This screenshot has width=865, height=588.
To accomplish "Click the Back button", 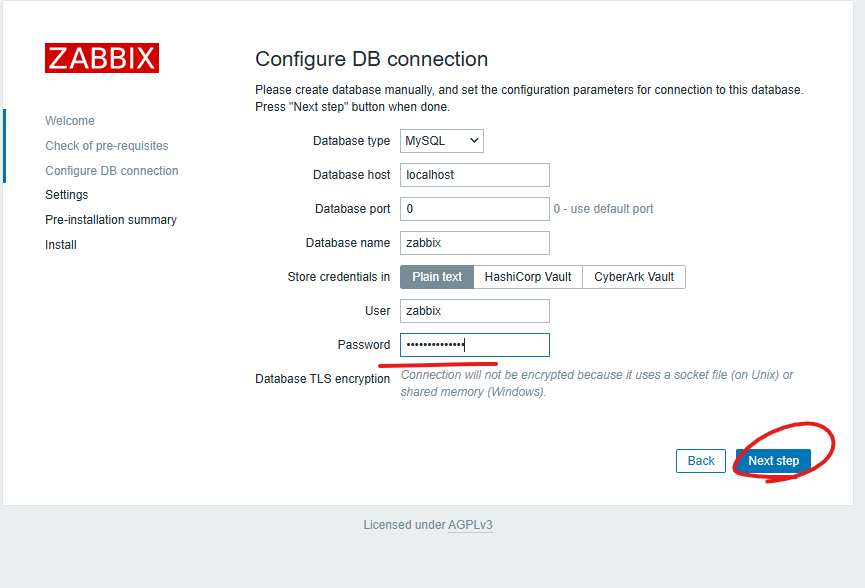I will tap(701, 461).
